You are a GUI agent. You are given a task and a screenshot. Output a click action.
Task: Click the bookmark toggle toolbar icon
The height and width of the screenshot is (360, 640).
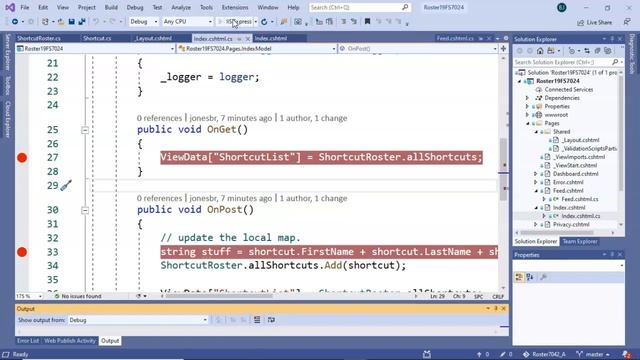click(367, 22)
